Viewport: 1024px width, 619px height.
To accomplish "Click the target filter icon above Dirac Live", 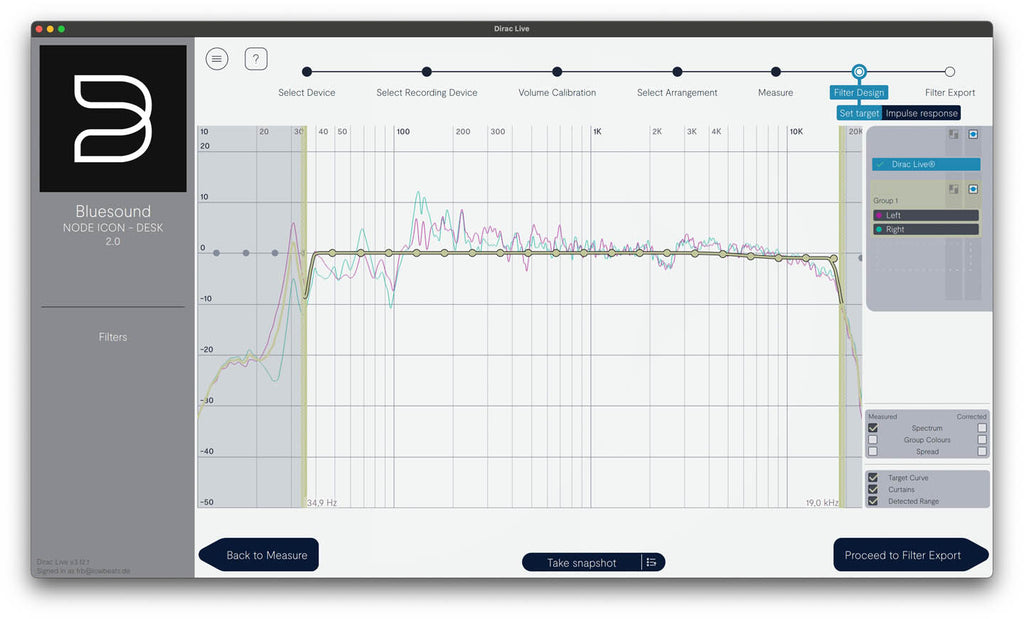I will coord(953,134).
